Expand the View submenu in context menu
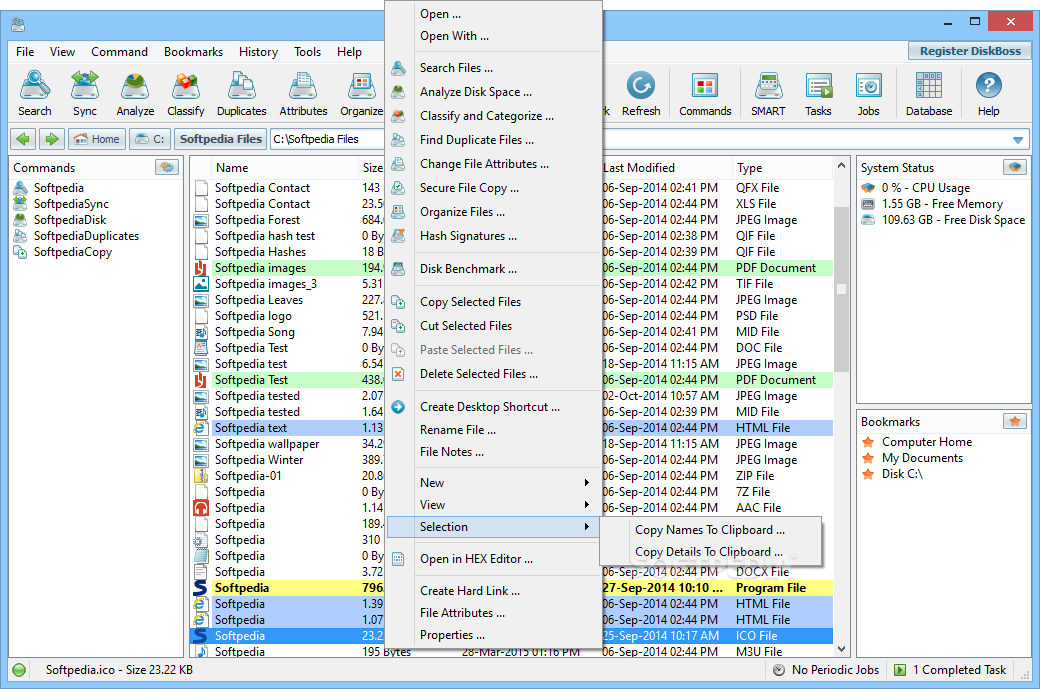The width and height of the screenshot is (1040, 689). (x=493, y=505)
